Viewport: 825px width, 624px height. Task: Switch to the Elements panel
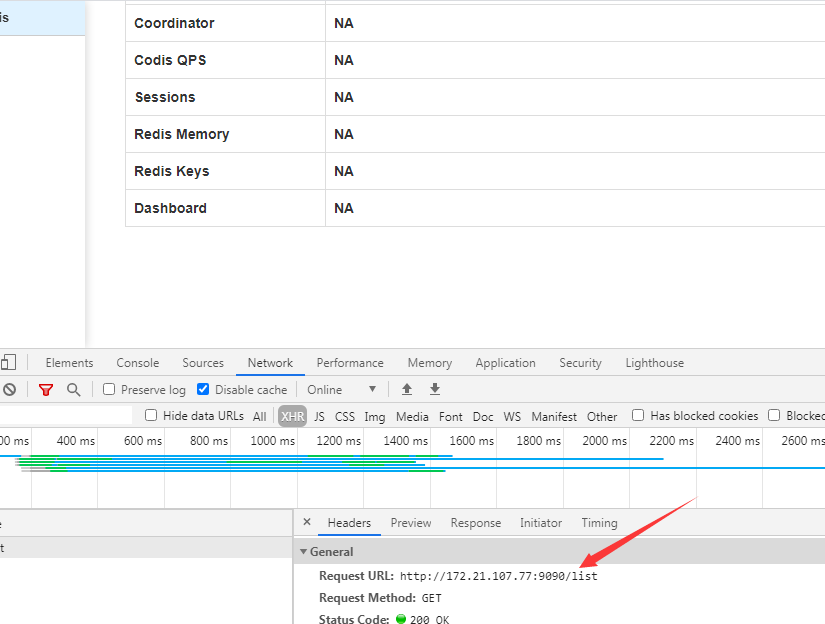coord(69,363)
